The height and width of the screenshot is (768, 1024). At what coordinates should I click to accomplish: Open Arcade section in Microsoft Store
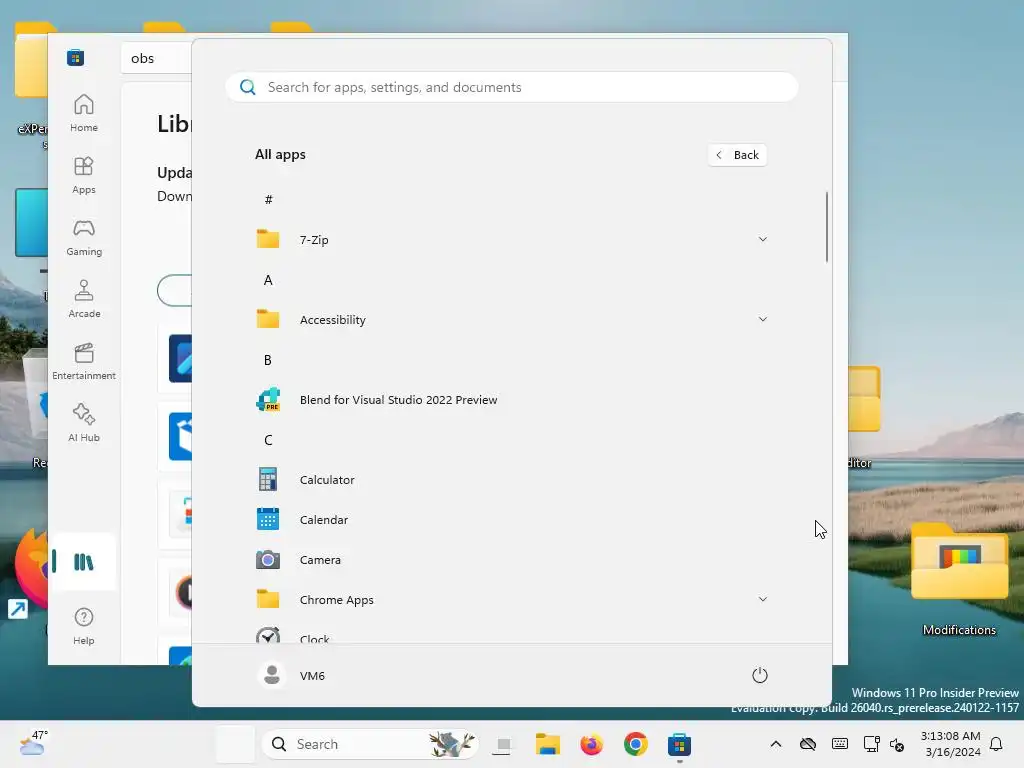click(84, 299)
